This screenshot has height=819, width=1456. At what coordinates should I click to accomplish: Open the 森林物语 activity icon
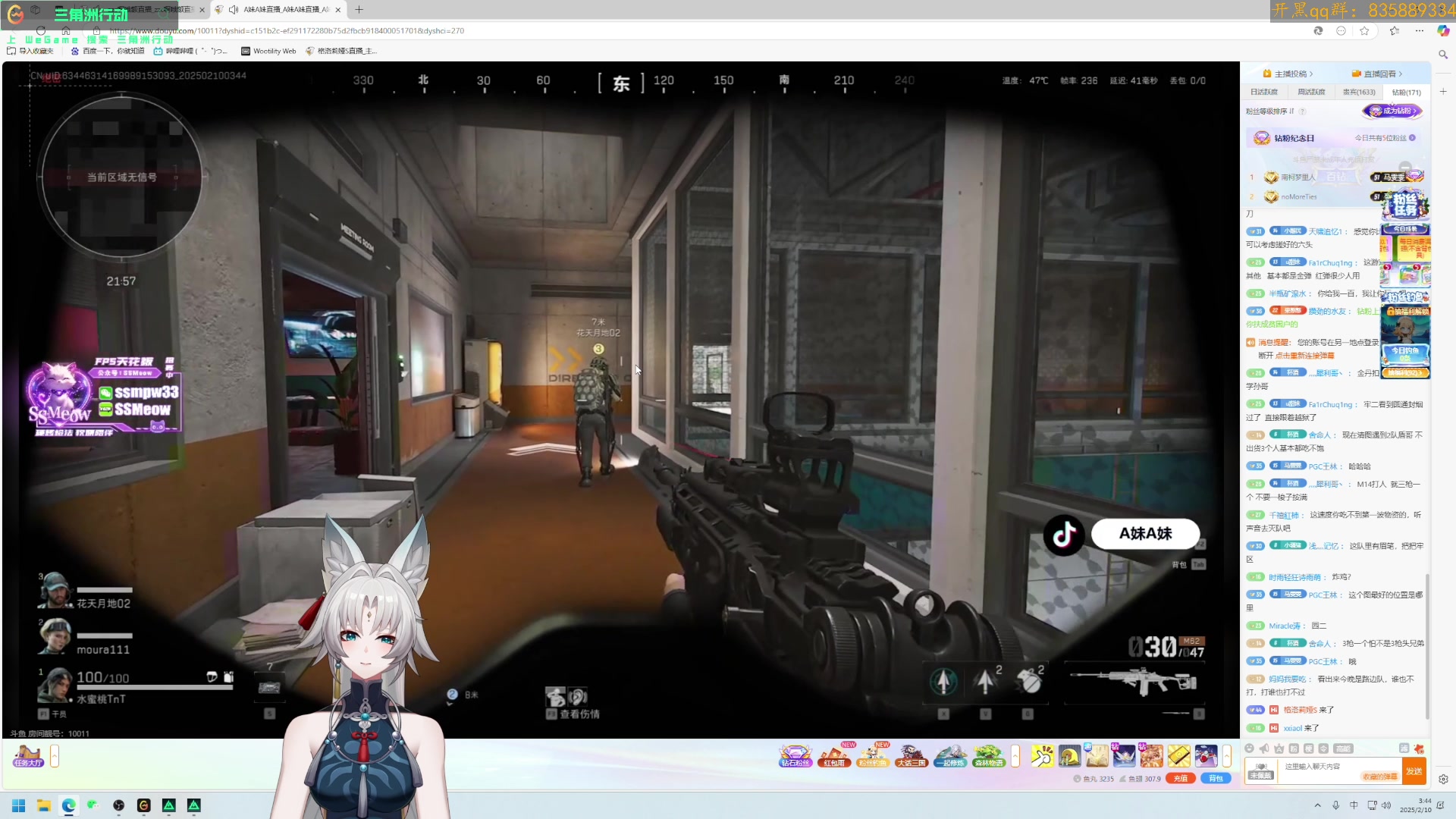tap(989, 755)
